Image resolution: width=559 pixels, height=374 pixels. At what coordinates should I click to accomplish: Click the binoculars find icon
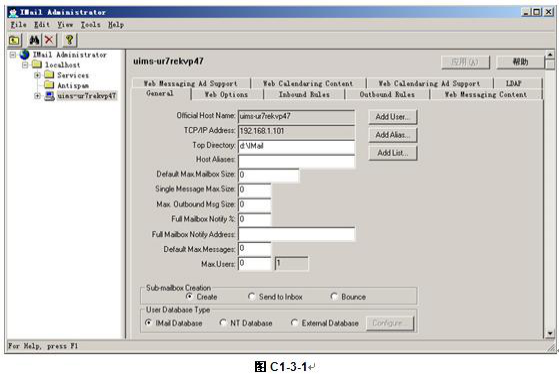[x=35, y=40]
